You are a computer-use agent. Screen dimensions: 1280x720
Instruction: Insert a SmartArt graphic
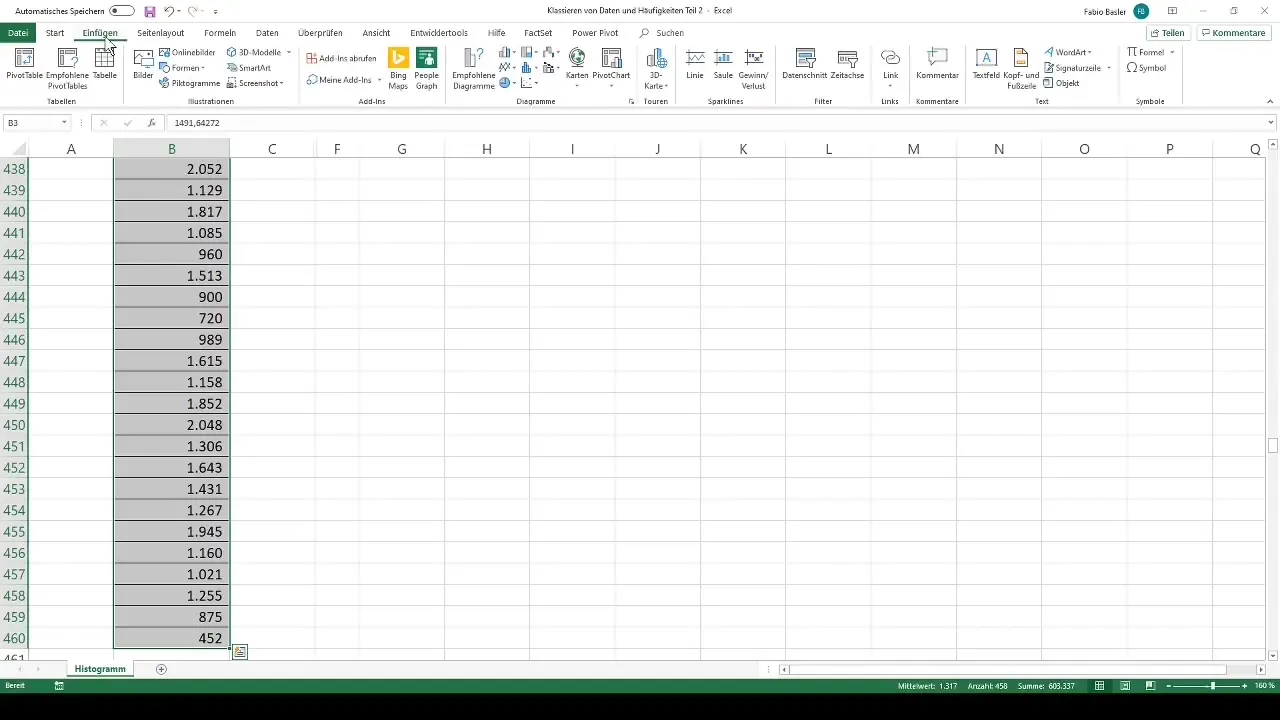[249, 68]
